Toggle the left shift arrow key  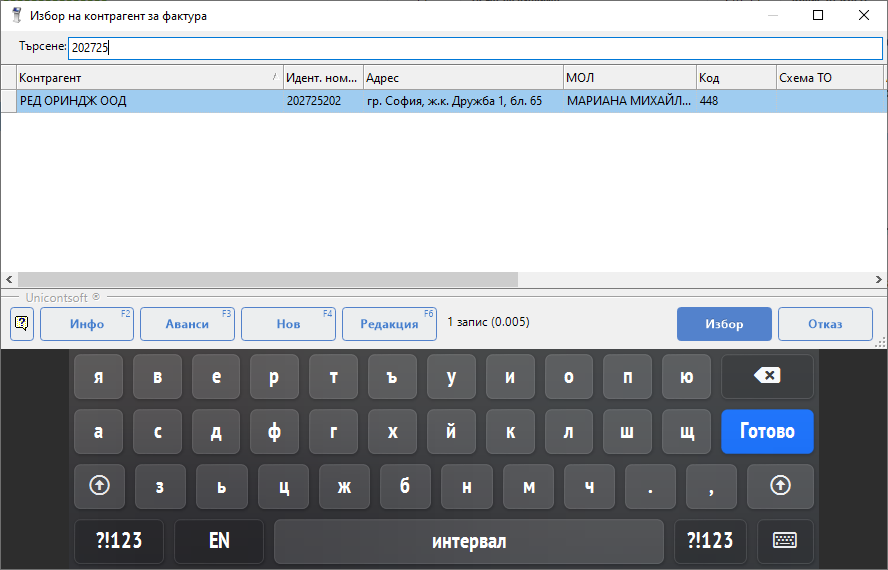click(x=98, y=486)
